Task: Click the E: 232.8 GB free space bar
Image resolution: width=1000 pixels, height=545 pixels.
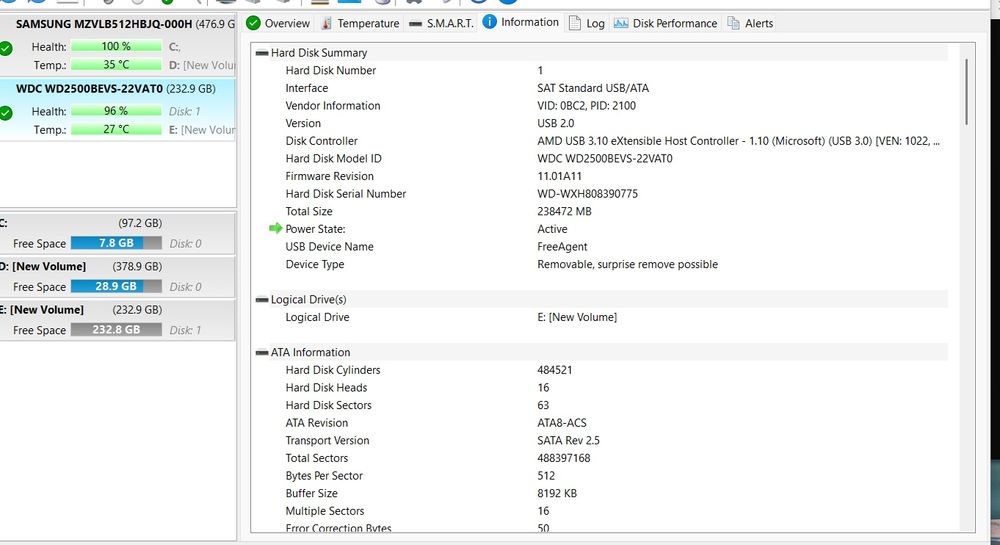Action: (x=116, y=330)
